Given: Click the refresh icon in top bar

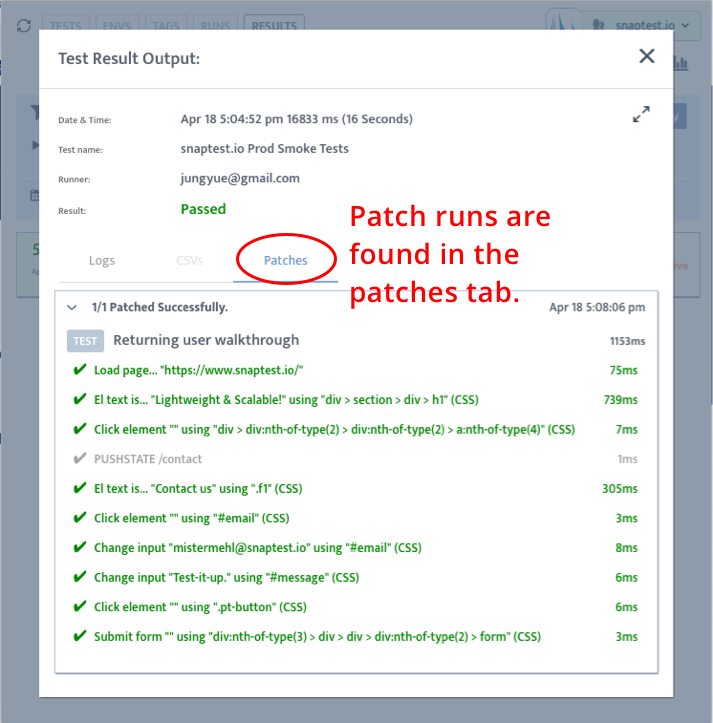Looking at the screenshot, I should tap(23, 25).
